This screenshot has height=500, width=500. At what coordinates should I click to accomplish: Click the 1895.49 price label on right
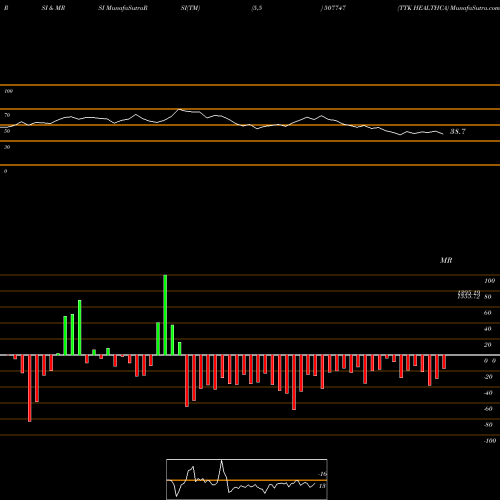coord(469,292)
